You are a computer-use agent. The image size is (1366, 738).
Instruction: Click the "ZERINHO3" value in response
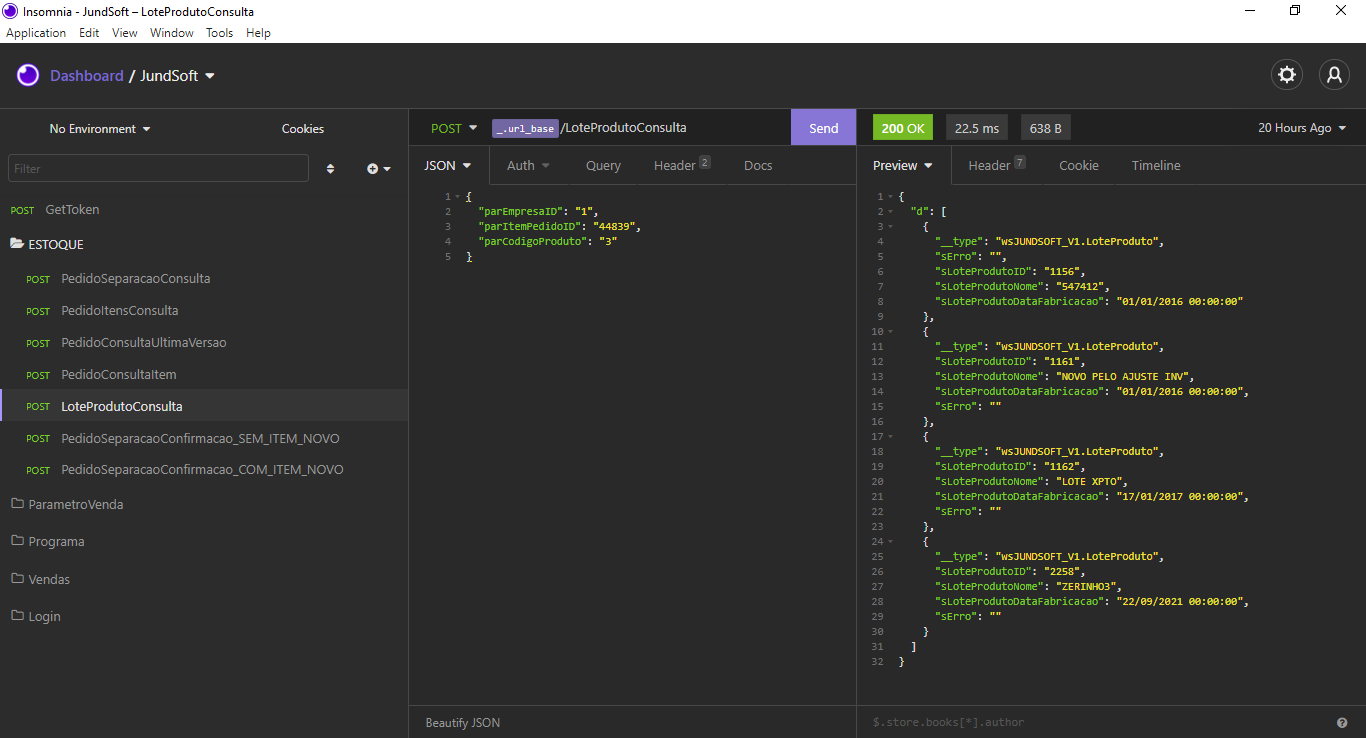click(x=1088, y=587)
